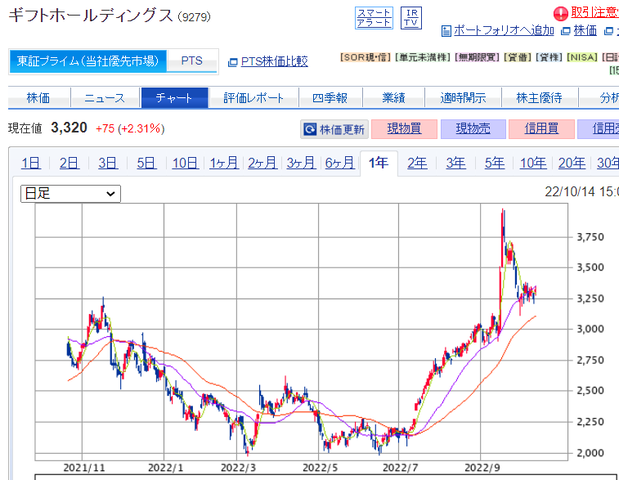The height and width of the screenshot is (480, 619).
Task: Click the 株価 link near portfolio
Action: (585, 30)
